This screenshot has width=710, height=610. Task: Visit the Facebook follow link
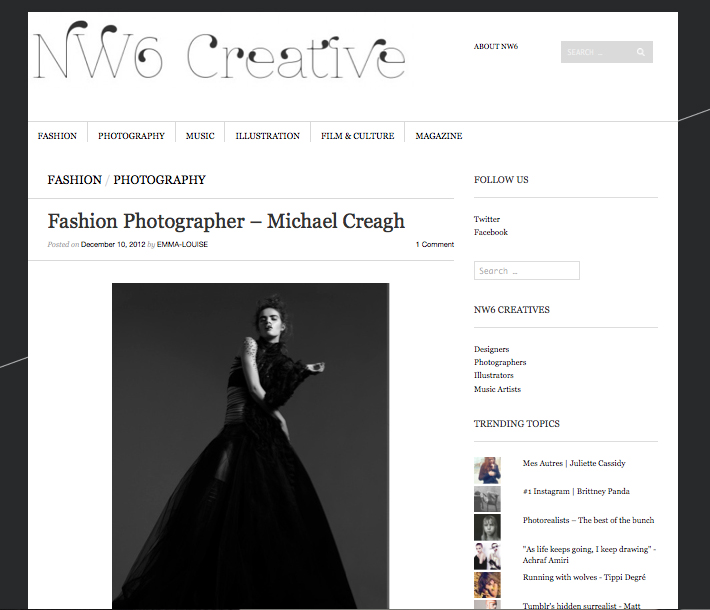tap(491, 232)
